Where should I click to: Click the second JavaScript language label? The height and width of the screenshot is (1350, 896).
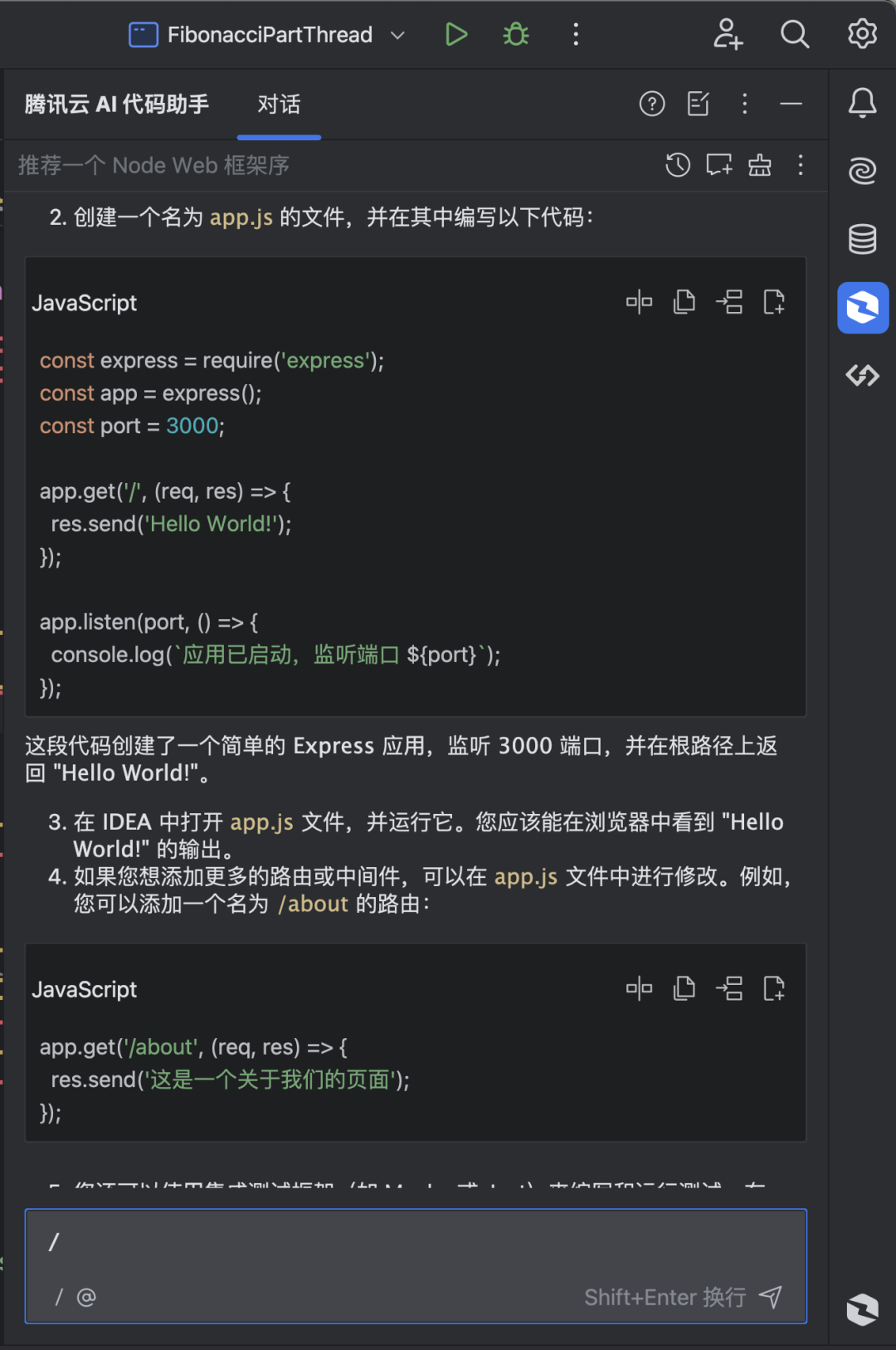(x=85, y=989)
